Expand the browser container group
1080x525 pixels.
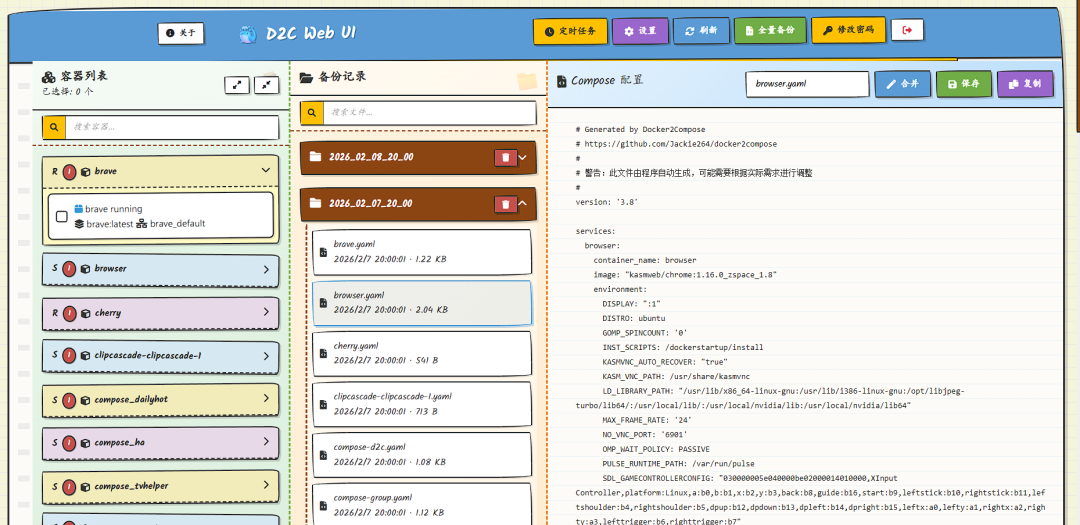click(x=266, y=269)
